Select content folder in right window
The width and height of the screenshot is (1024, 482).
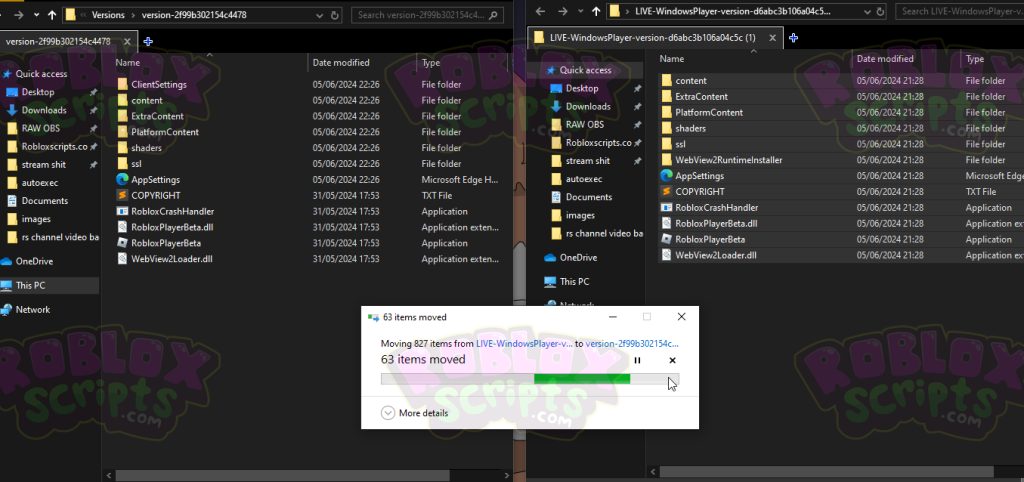pyautogui.click(x=691, y=80)
